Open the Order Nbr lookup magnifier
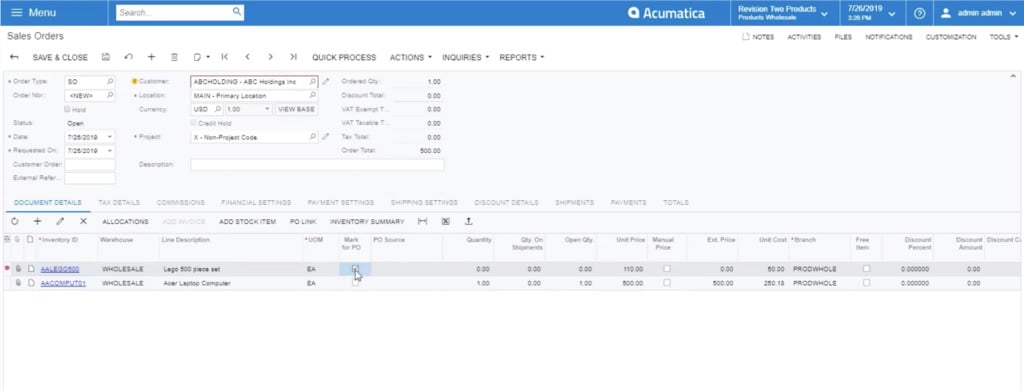Viewport: 1024px width, 391px height. coord(110,95)
